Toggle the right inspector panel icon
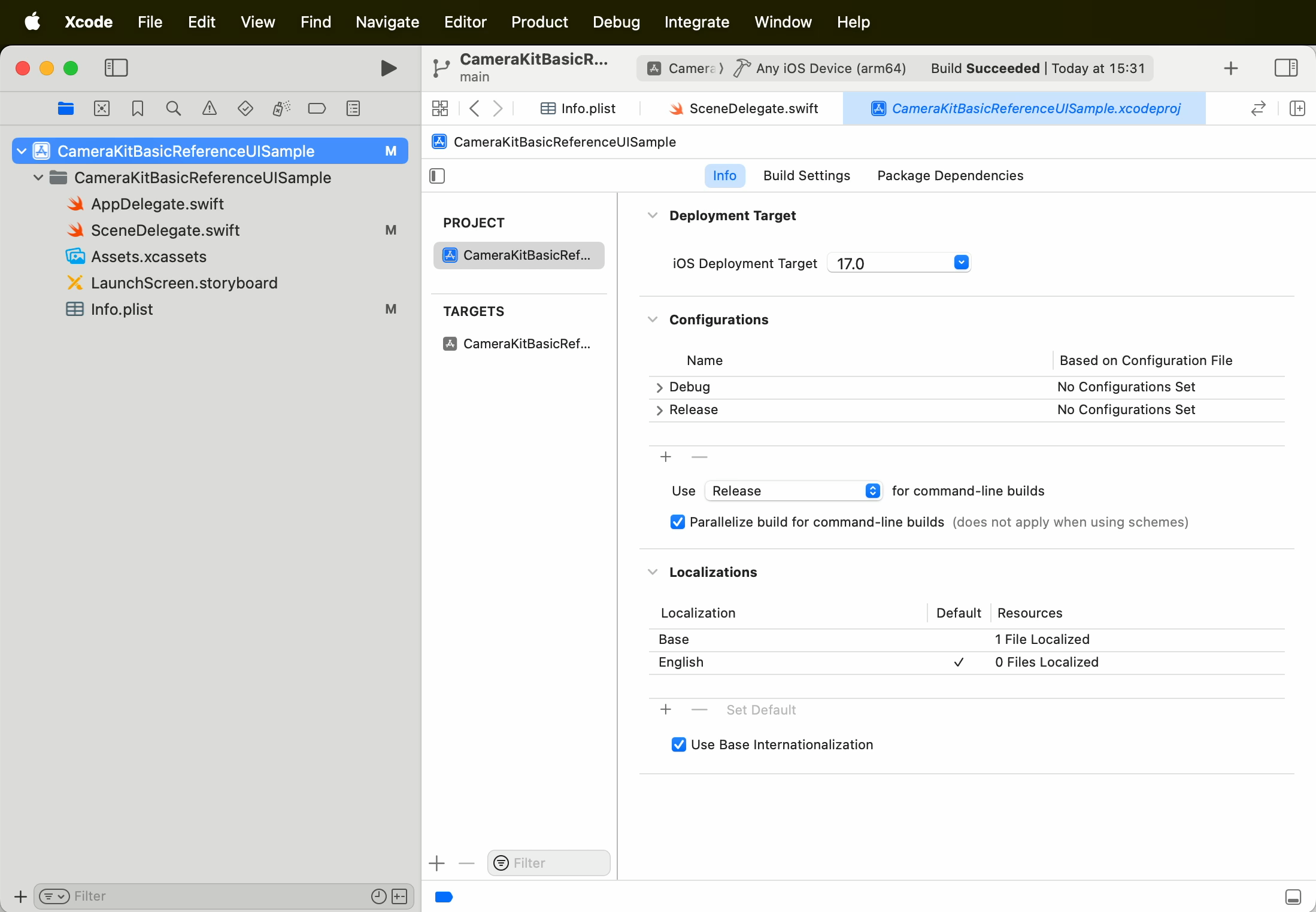1316x912 pixels. 1285,68
